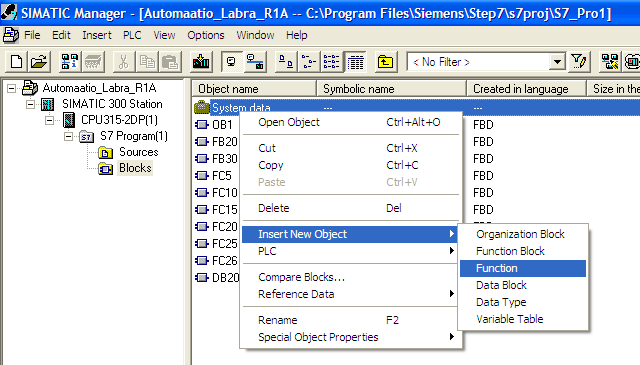Open the No Filter dropdown arrow
640x365 pixels.
557,62
